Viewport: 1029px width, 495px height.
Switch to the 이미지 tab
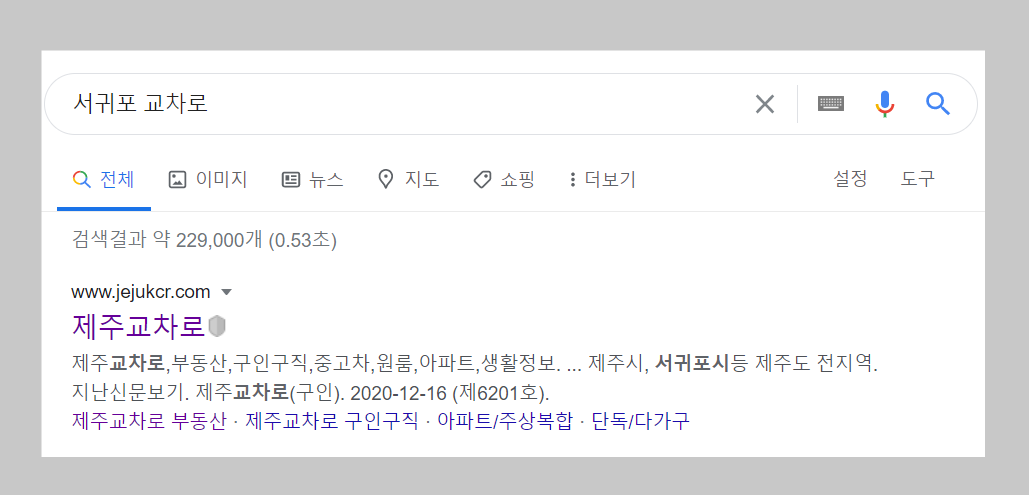208,179
